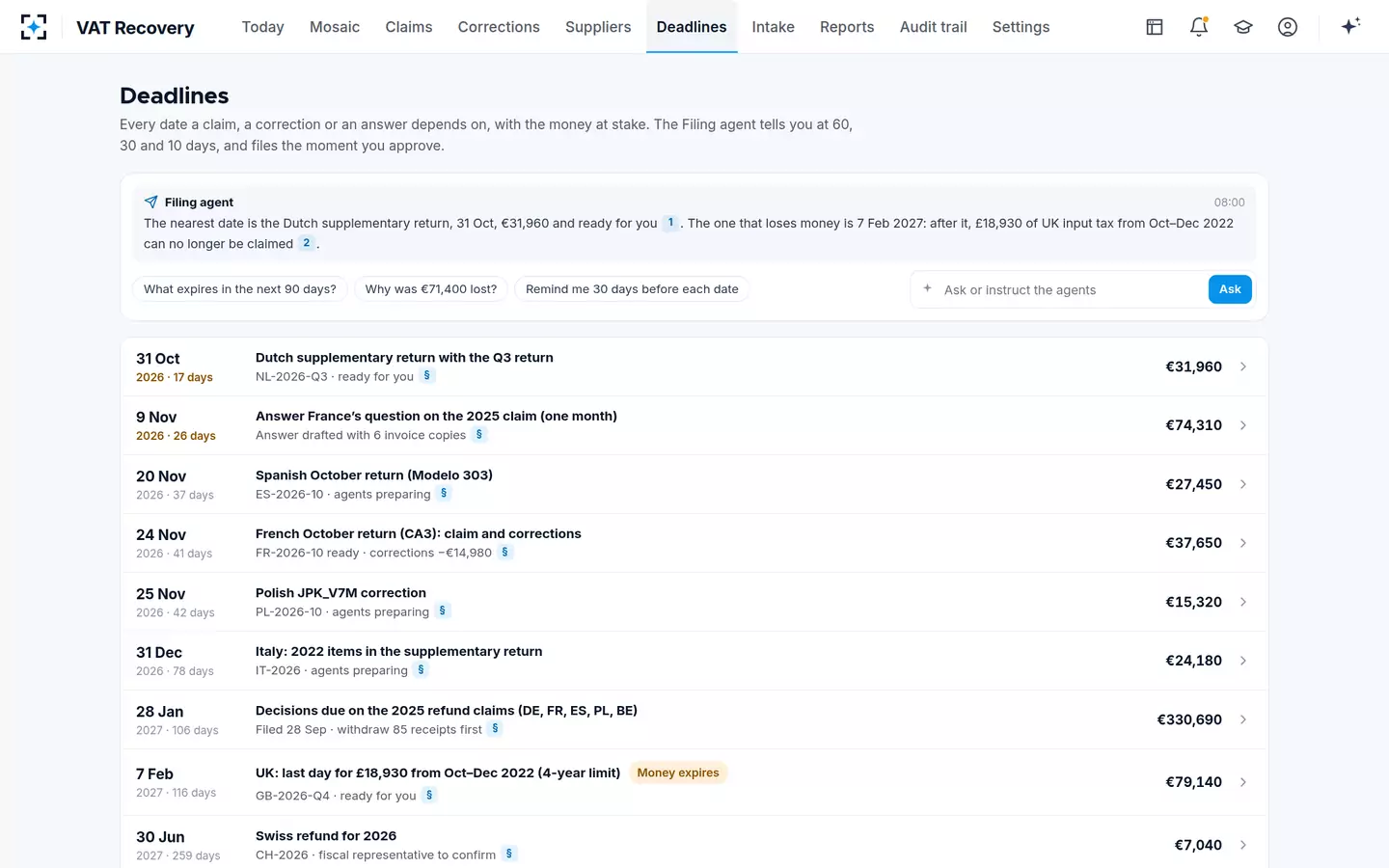1389x868 pixels.
Task: Expand the Spanish October return chevron
Action: click(1243, 484)
